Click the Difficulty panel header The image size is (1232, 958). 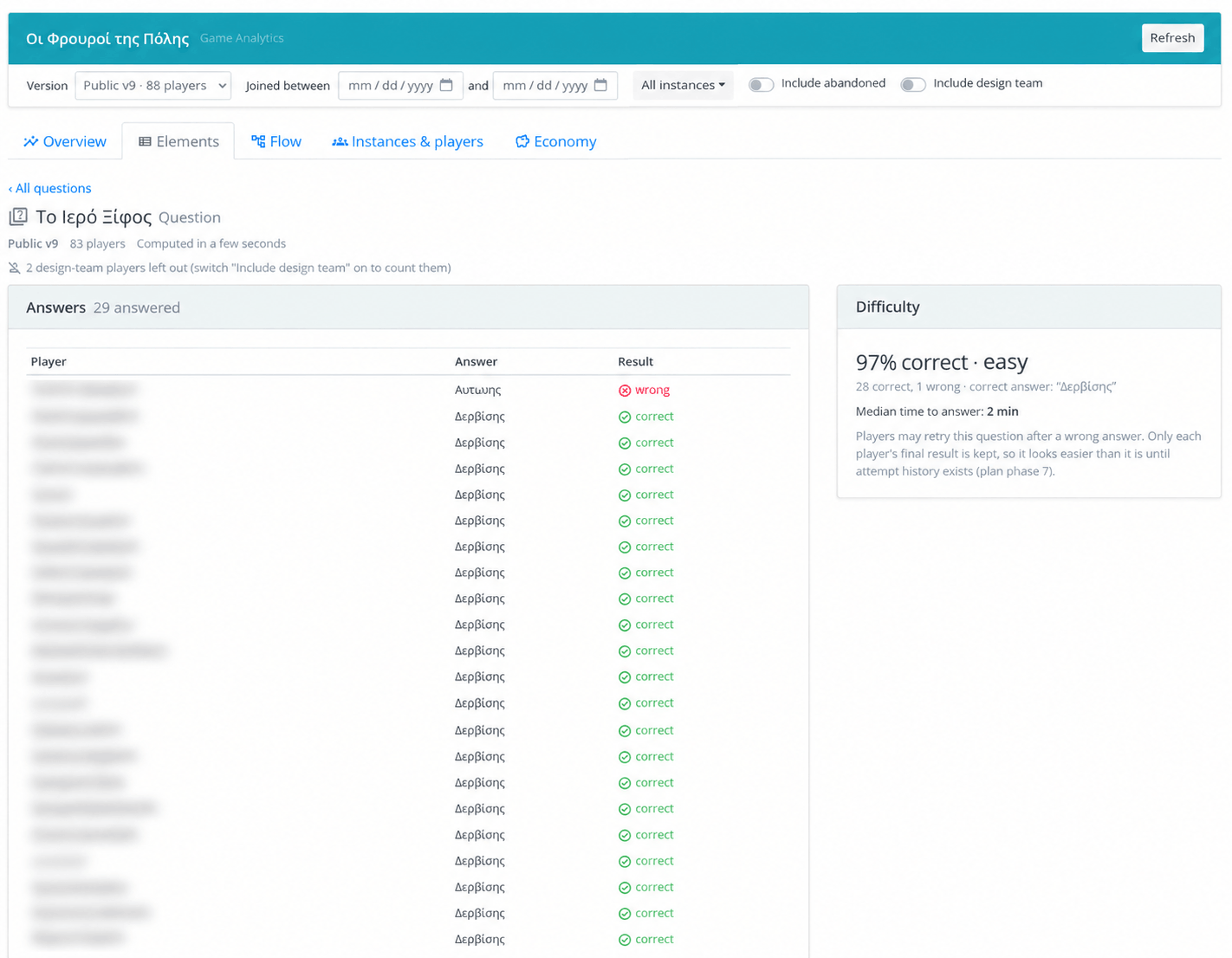click(1028, 307)
